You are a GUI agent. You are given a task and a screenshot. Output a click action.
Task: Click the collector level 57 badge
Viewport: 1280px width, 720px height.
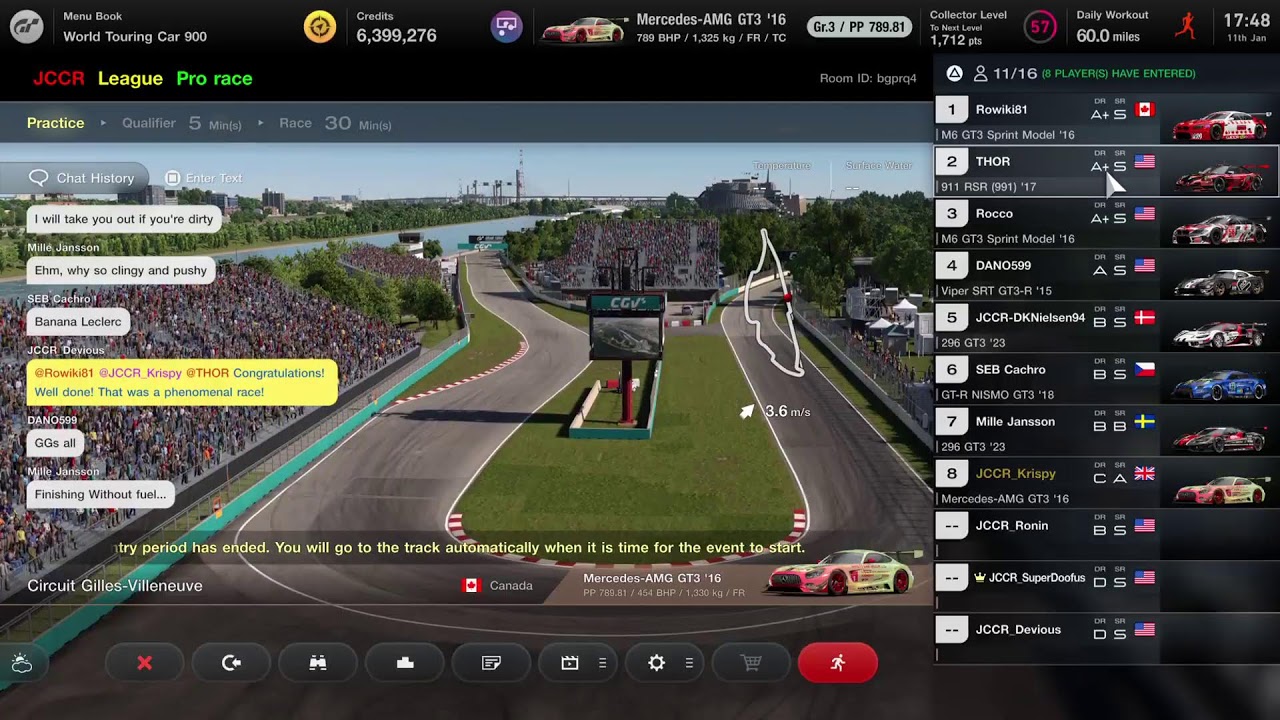pyautogui.click(x=1041, y=27)
